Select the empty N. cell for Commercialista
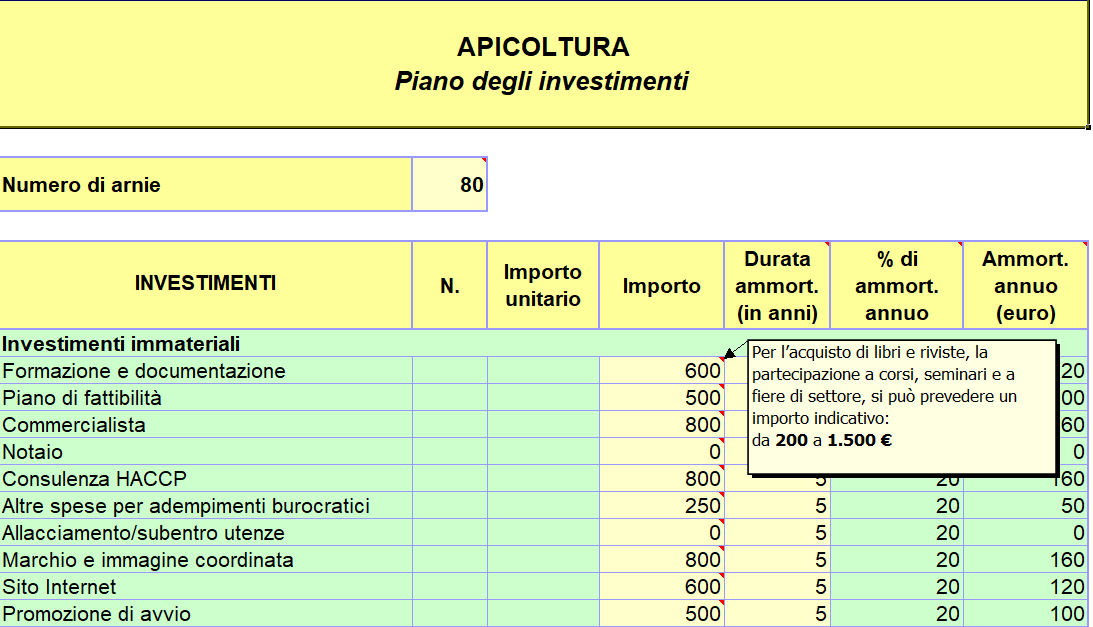The height and width of the screenshot is (627, 1093). pos(450,425)
